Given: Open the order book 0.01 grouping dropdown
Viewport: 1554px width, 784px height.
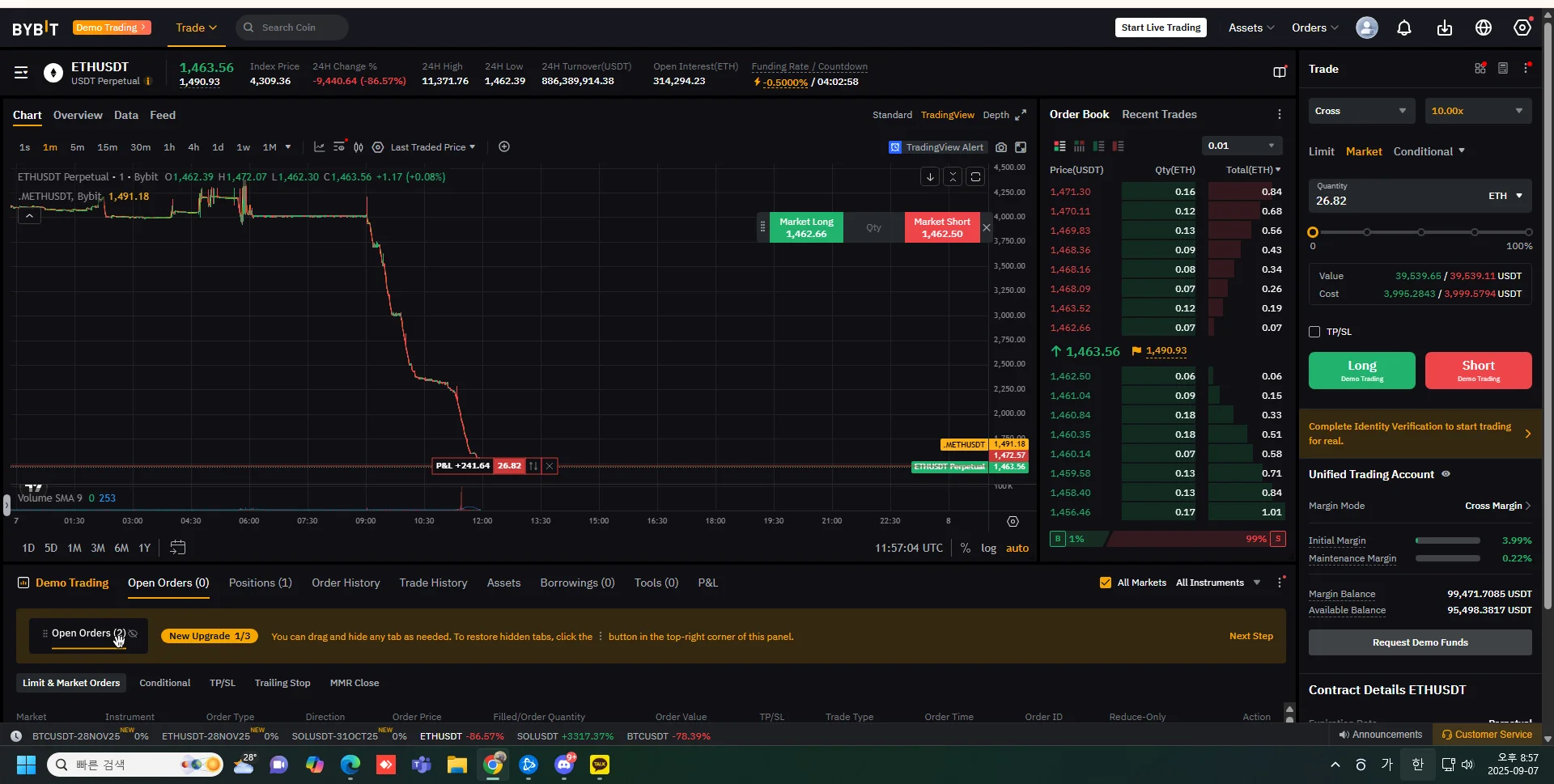Looking at the screenshot, I should (x=1242, y=146).
